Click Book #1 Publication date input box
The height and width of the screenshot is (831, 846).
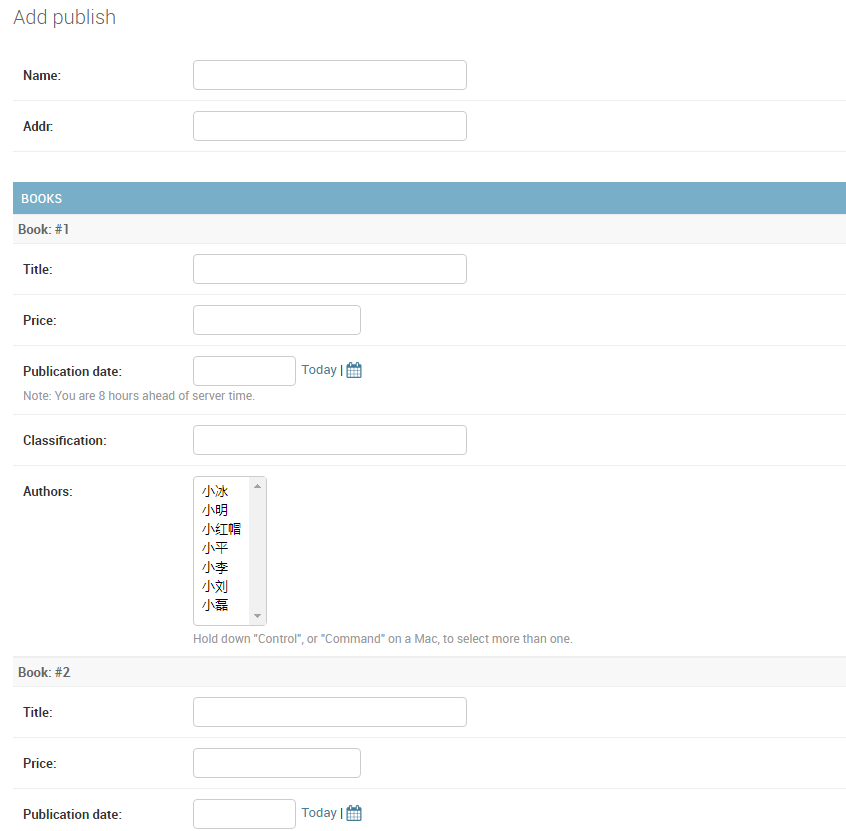[x=244, y=371]
